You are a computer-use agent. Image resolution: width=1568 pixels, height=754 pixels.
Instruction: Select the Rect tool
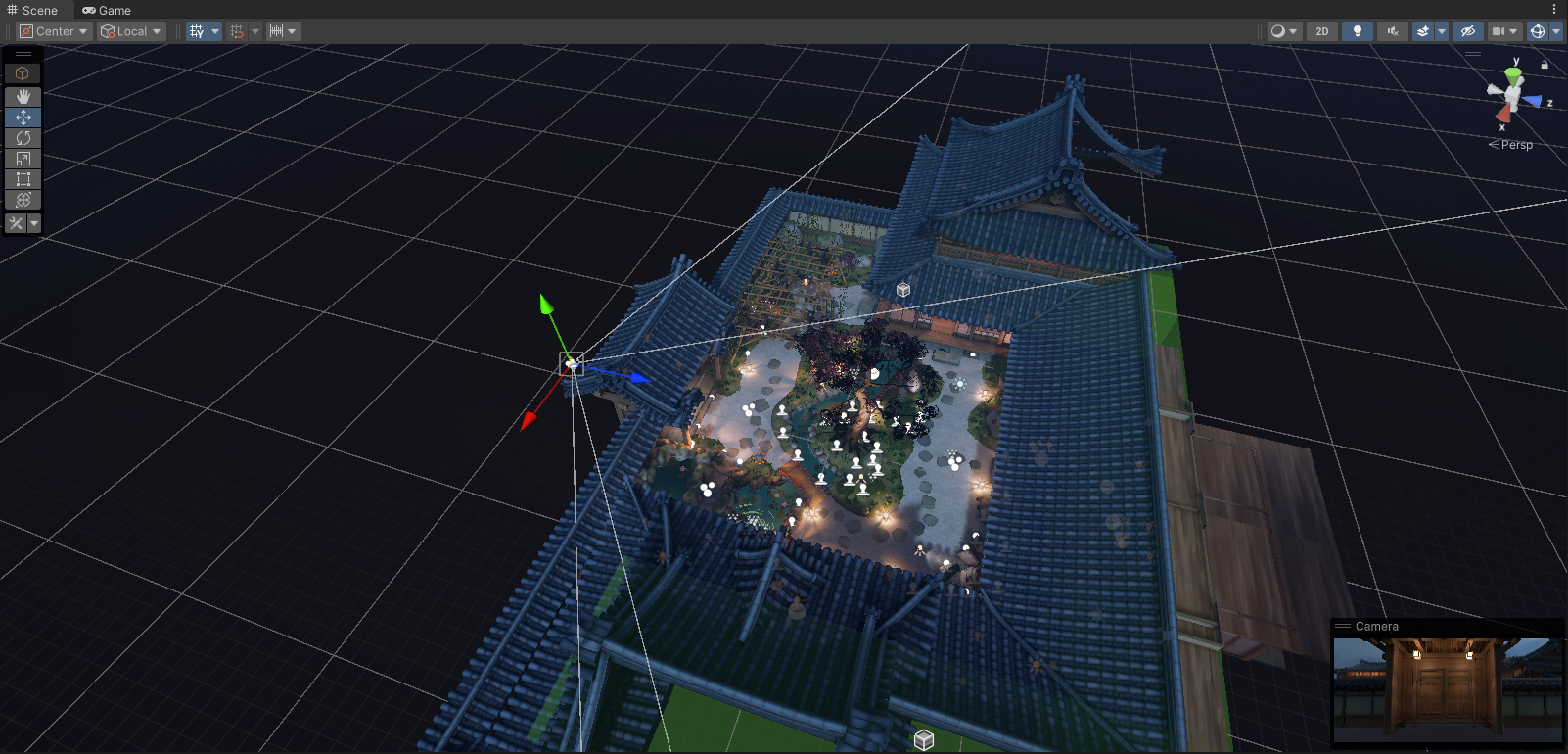pos(23,178)
